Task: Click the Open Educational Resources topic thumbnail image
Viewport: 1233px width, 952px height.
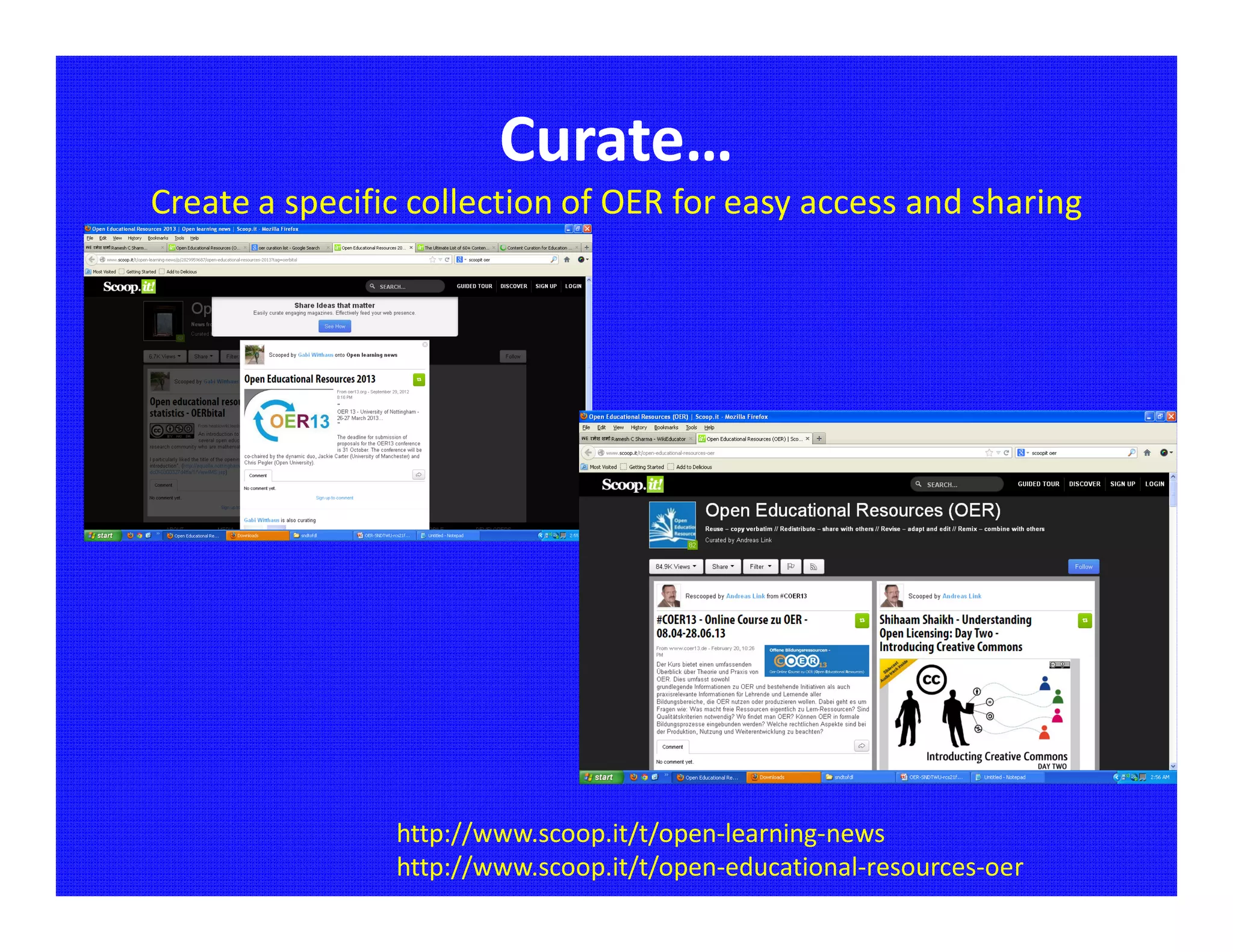Action: (x=672, y=525)
